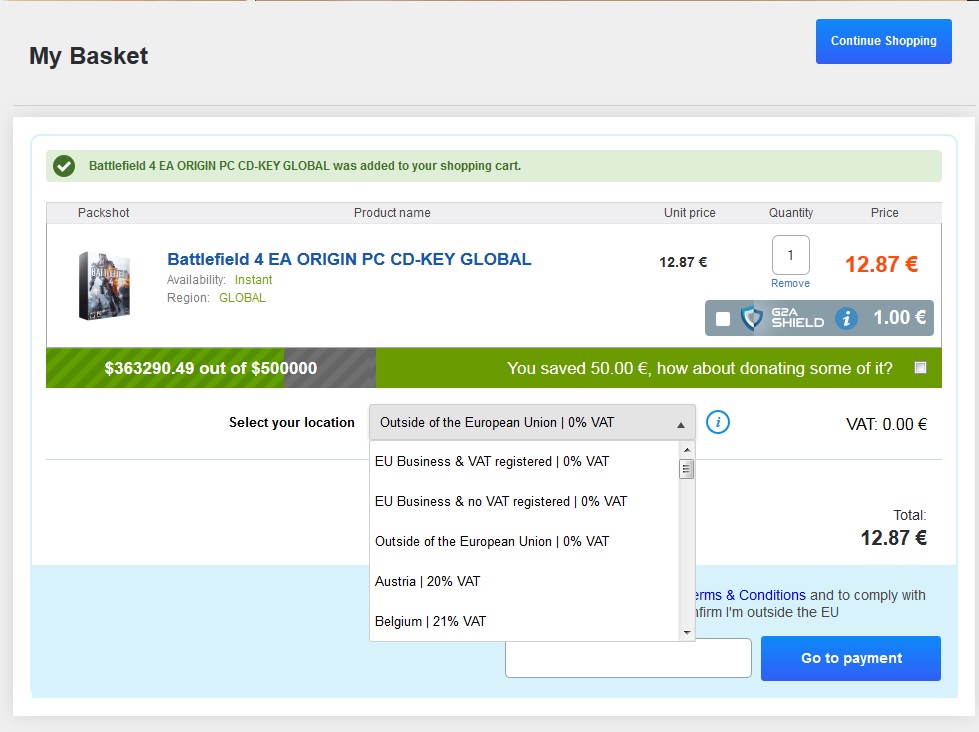Image resolution: width=979 pixels, height=732 pixels.
Task: Click the Battlefield 4 packshot thumbnail
Action: click(x=105, y=285)
